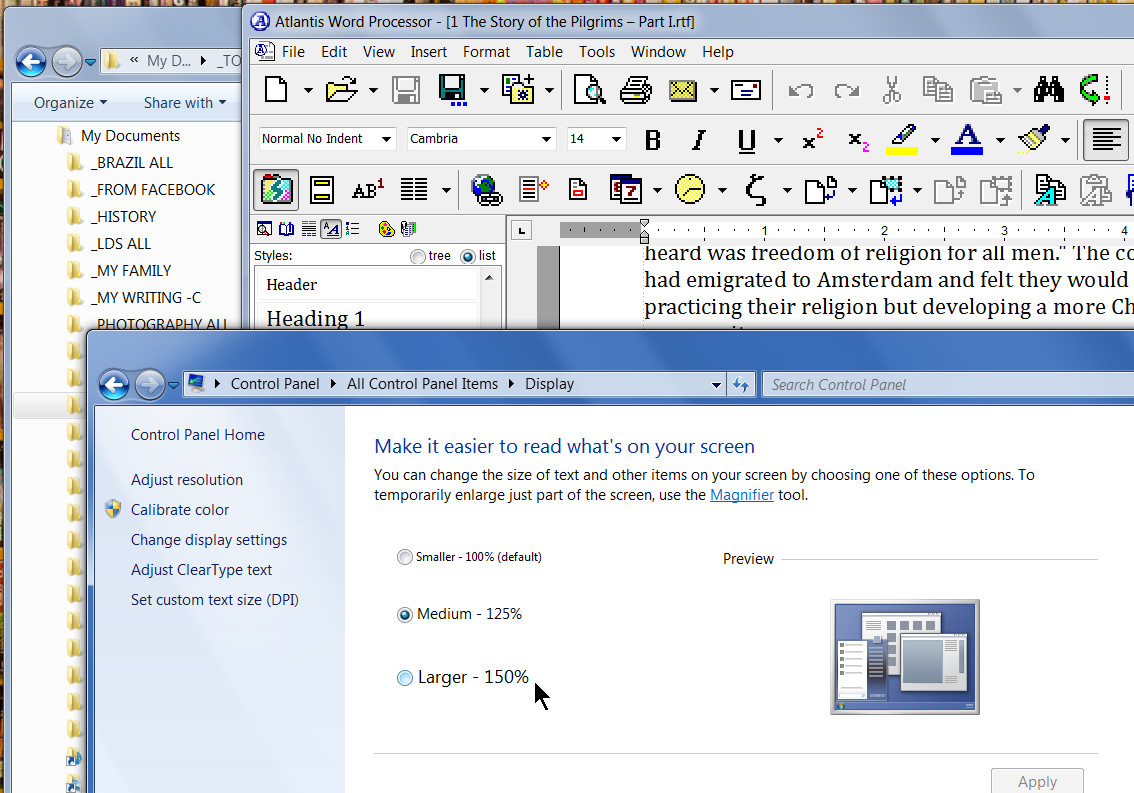
Task: Click the Redo arrow icon
Action: (847, 90)
